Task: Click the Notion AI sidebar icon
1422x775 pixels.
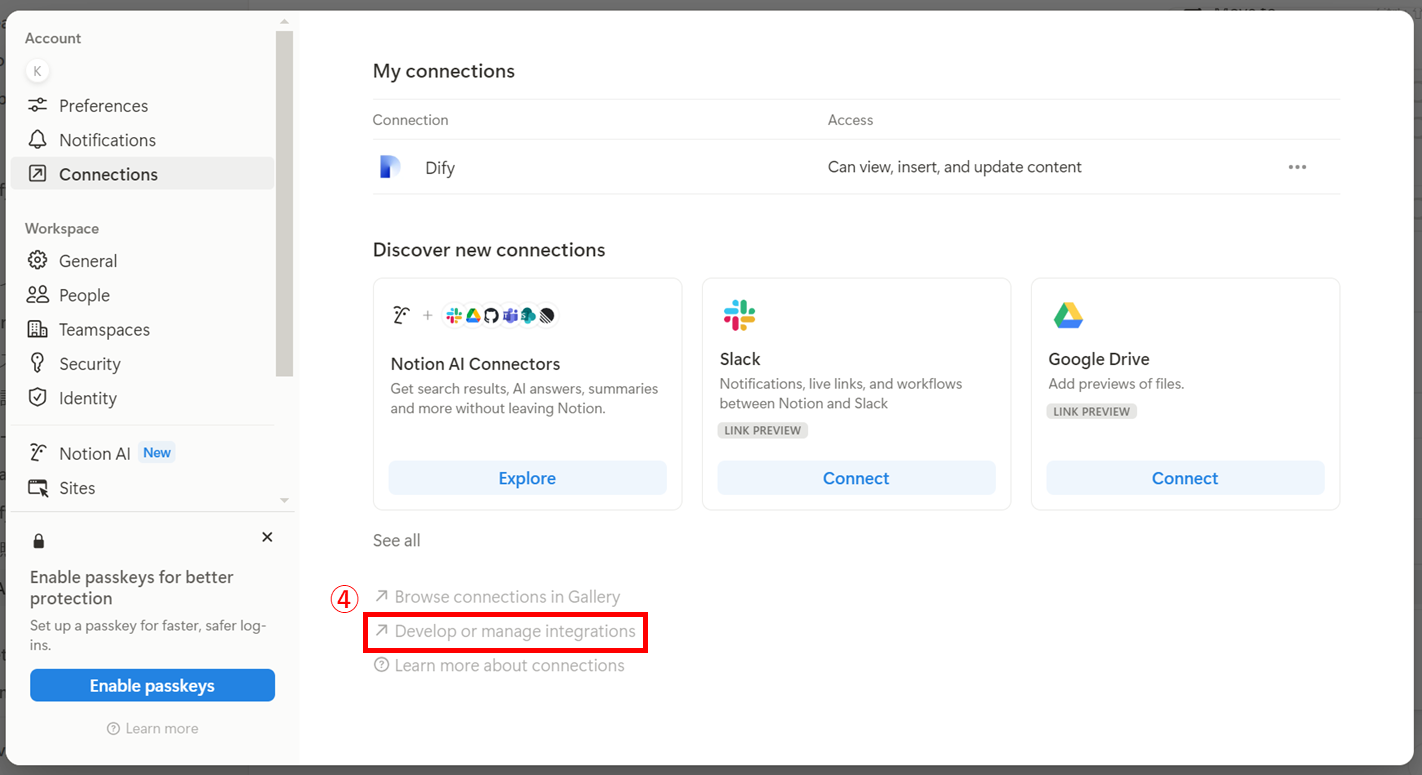Action: 38,453
